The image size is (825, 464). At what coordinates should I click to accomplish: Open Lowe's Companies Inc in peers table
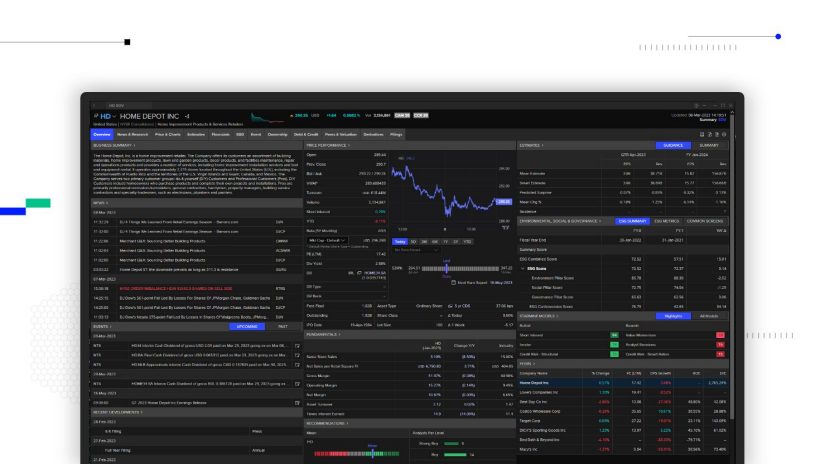tap(539, 392)
